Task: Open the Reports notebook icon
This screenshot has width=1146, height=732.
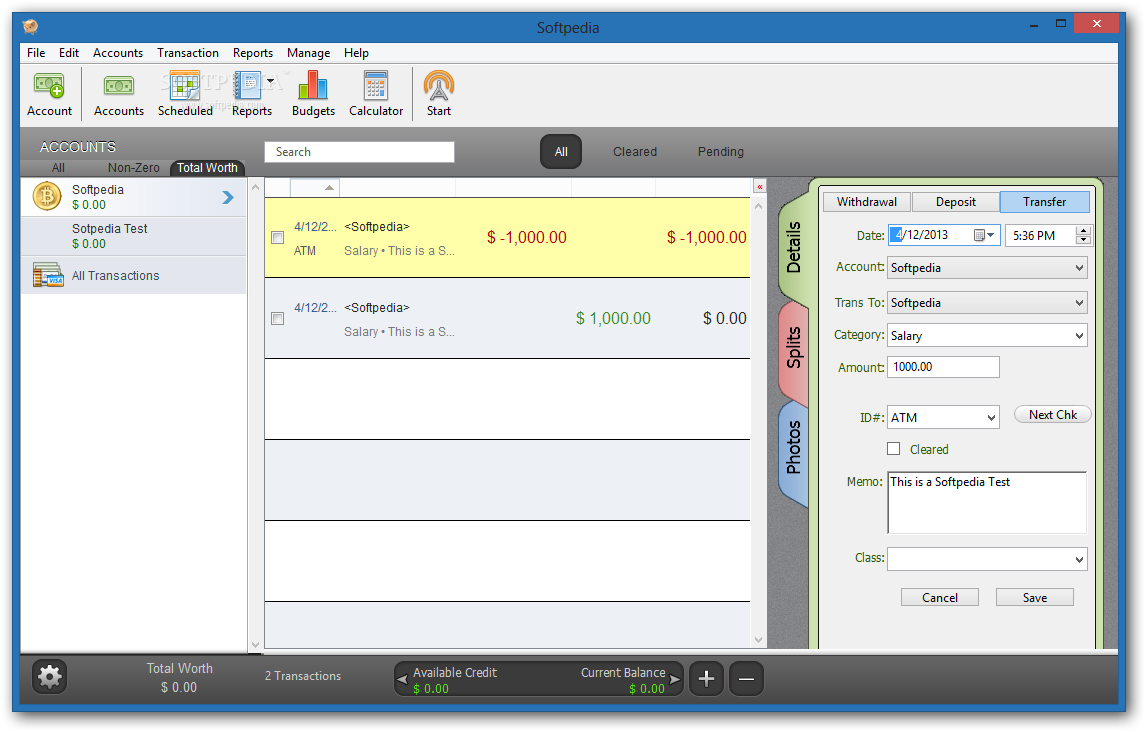Action: tap(248, 85)
